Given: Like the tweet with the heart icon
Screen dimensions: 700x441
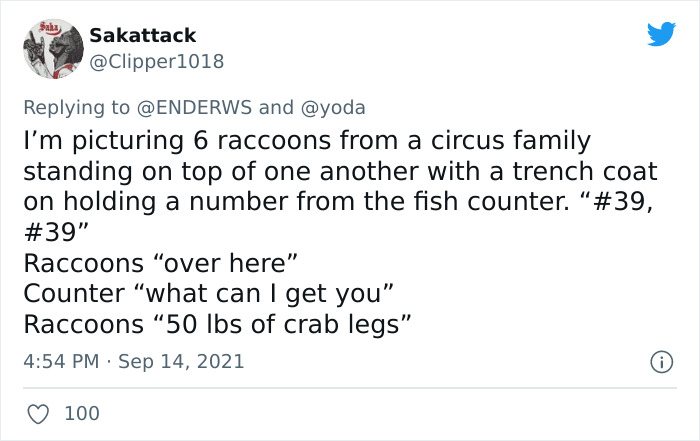Looking at the screenshot, I should coord(36,412).
